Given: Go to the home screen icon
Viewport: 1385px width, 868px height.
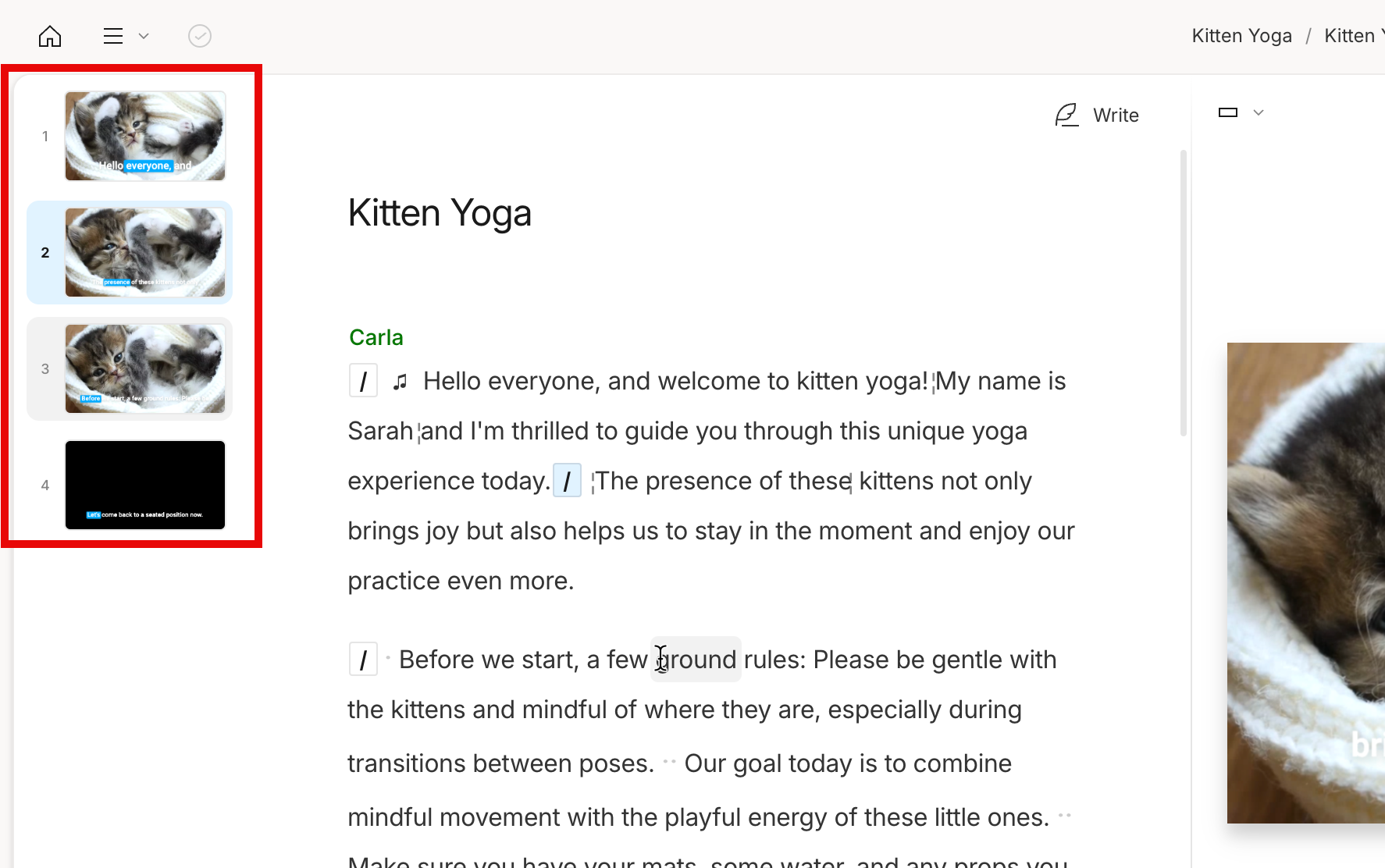Looking at the screenshot, I should click(x=50, y=36).
